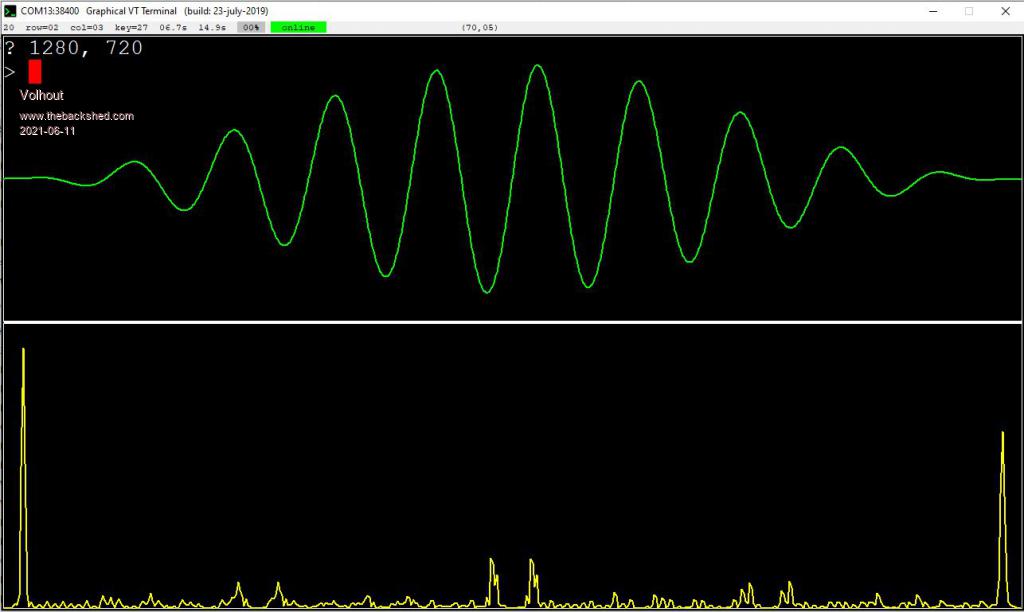
Task: Minimize the Graphical VT Terminal window
Action: click(x=932, y=10)
